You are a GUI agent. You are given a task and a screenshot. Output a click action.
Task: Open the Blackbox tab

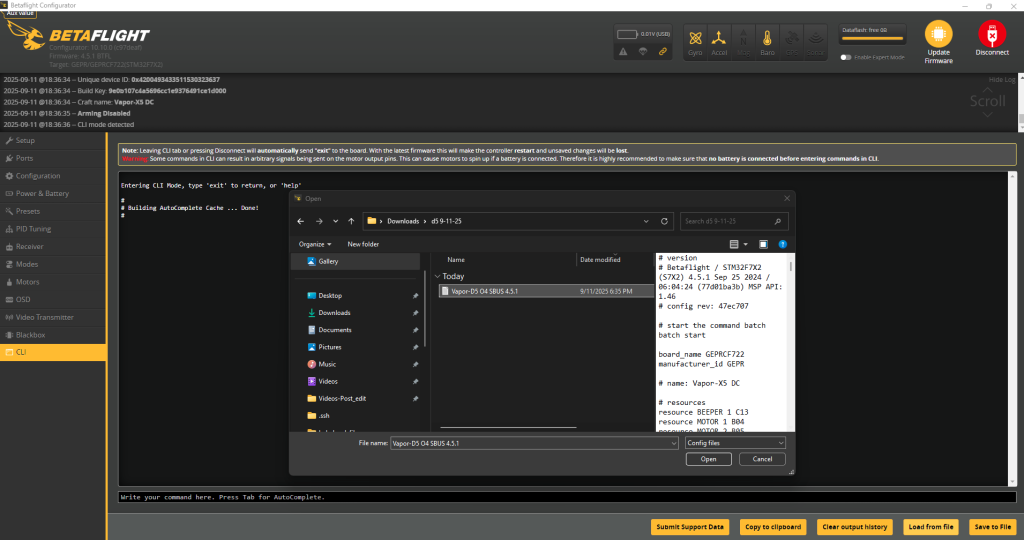click(53, 334)
